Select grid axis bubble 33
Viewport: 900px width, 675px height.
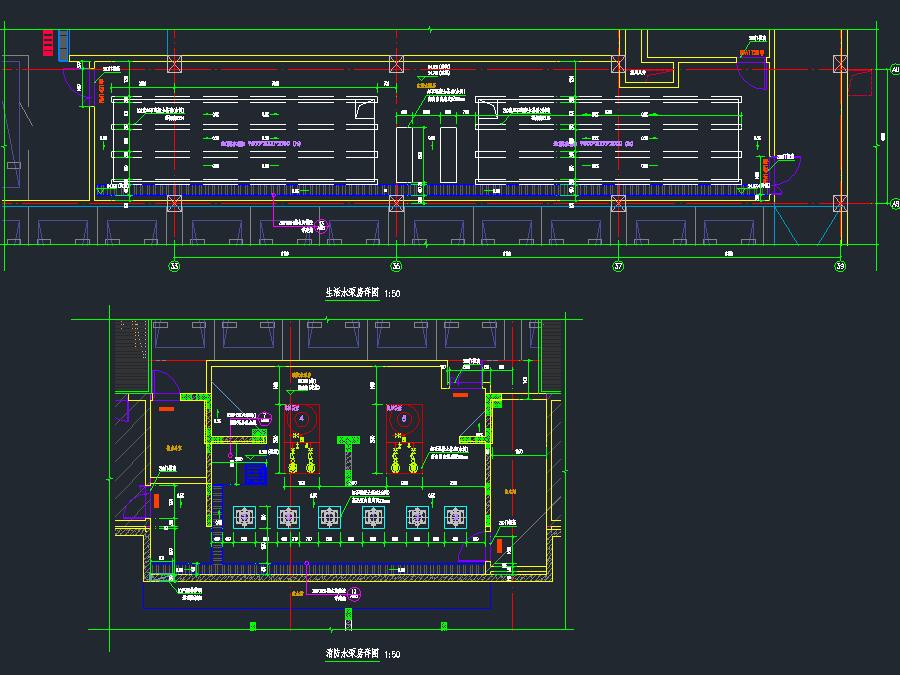174,266
